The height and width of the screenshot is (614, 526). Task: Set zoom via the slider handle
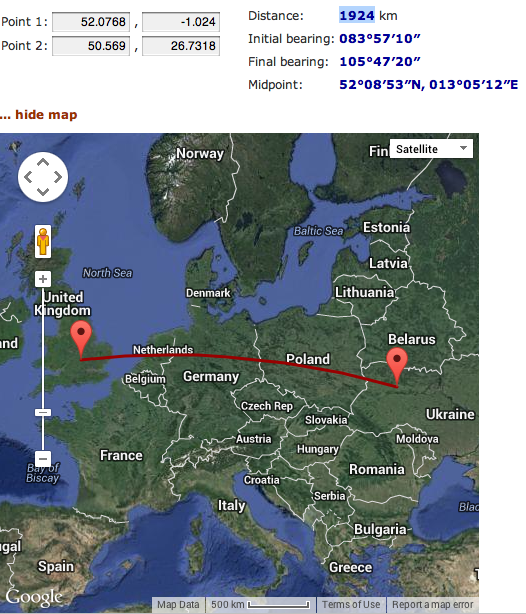tap(43, 412)
